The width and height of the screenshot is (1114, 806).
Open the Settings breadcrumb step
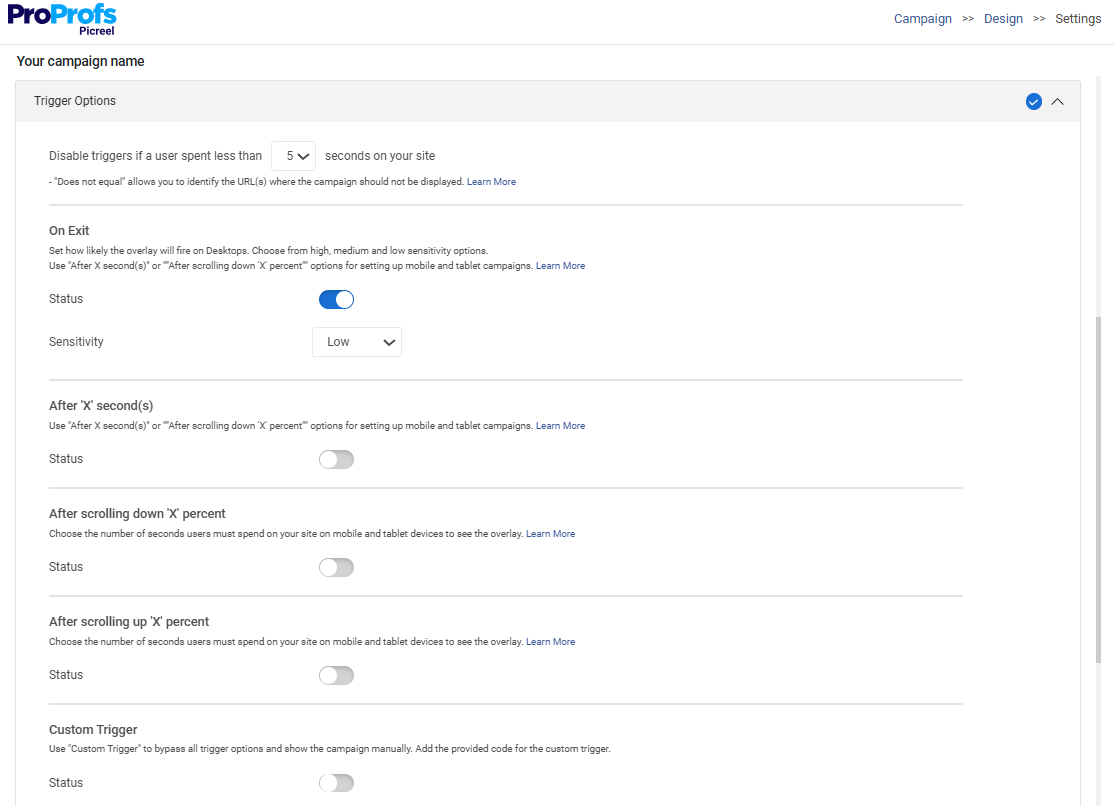coord(1078,18)
